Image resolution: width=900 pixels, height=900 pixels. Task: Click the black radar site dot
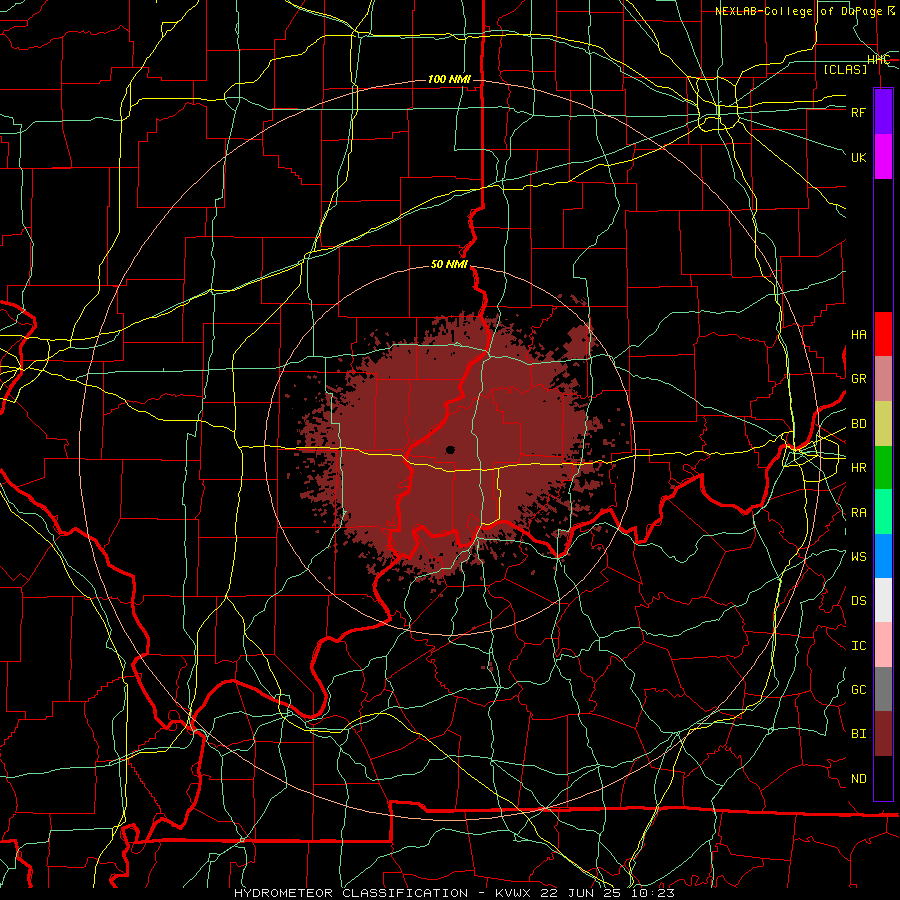[450, 450]
